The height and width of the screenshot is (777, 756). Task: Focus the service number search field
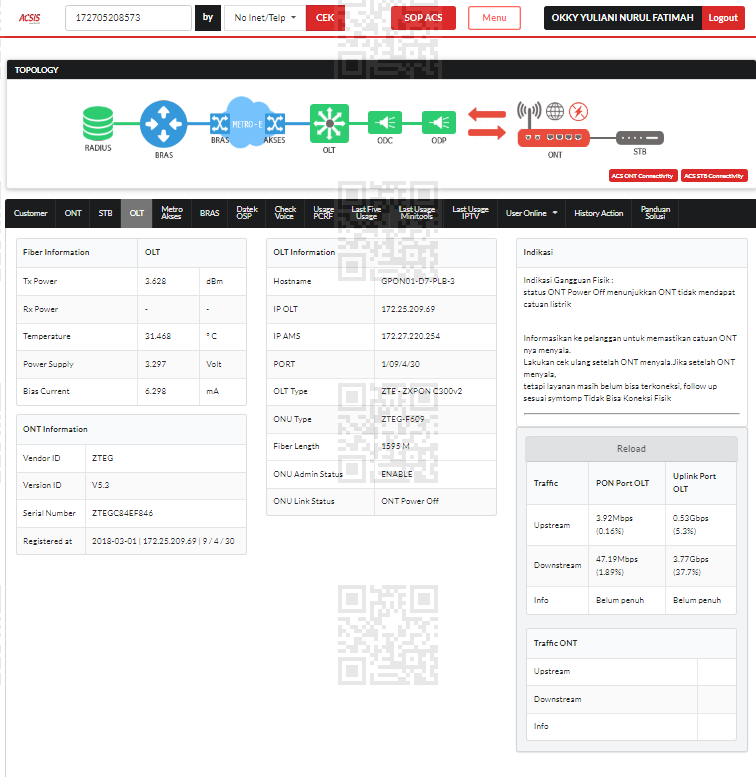(x=128, y=18)
